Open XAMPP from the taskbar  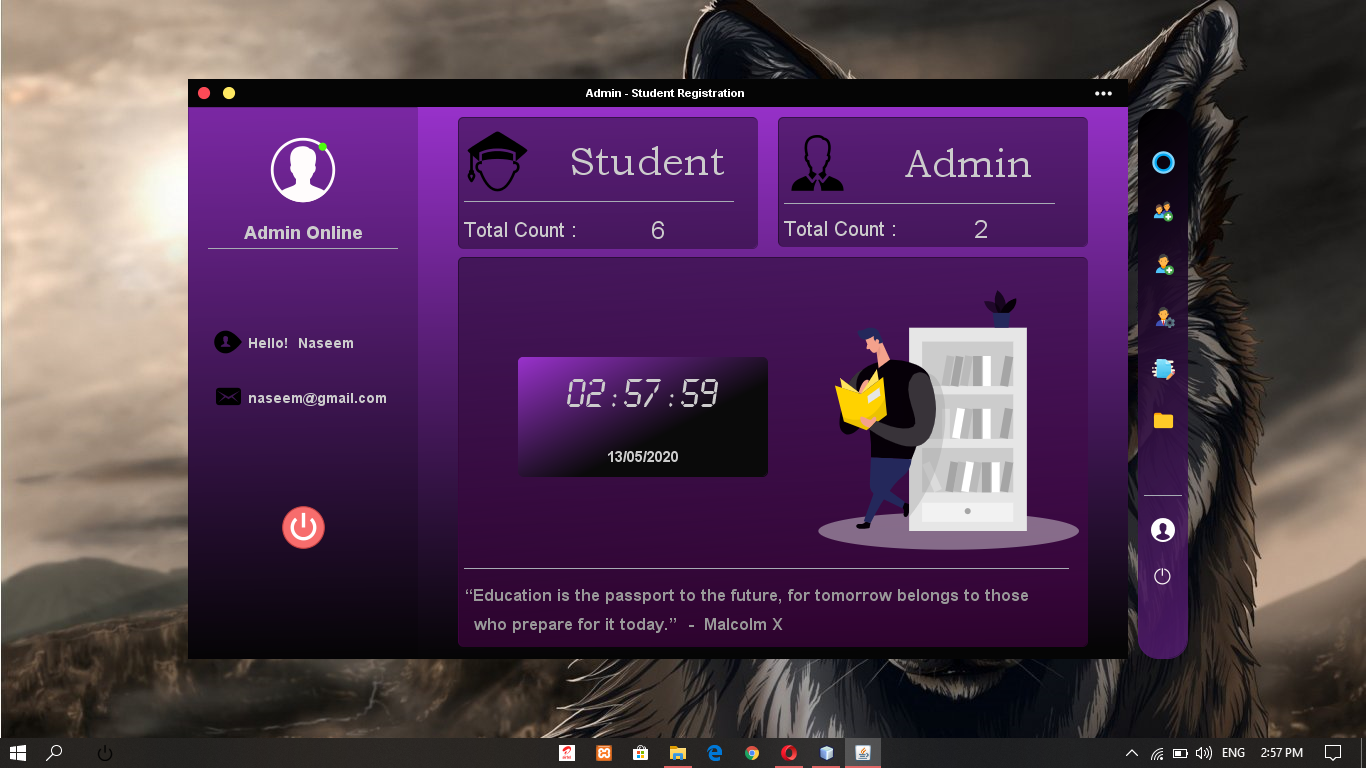click(604, 752)
